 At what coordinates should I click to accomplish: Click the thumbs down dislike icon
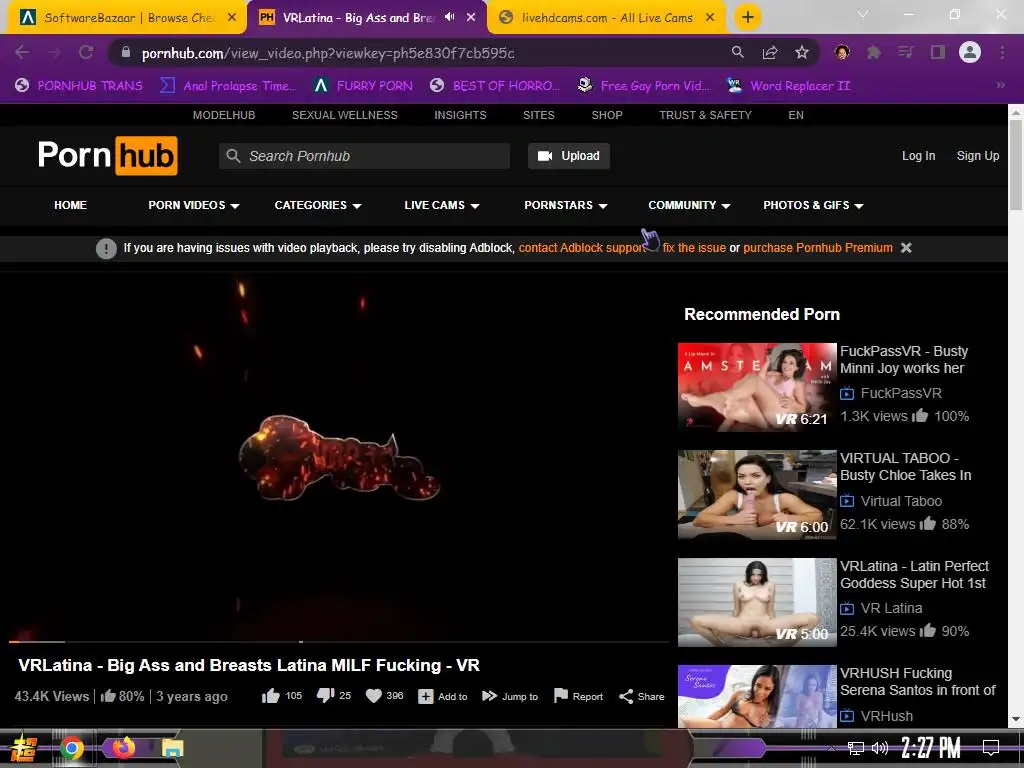click(x=325, y=696)
